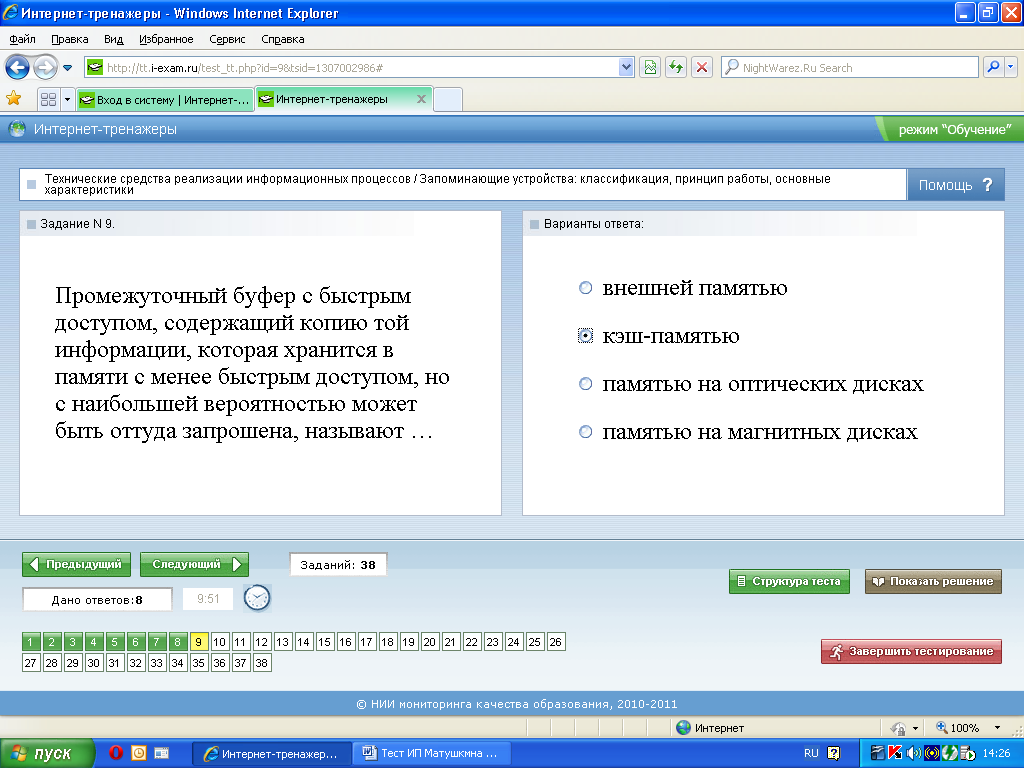Launch Opera from the quick launch
The height and width of the screenshot is (768, 1024).
115,753
